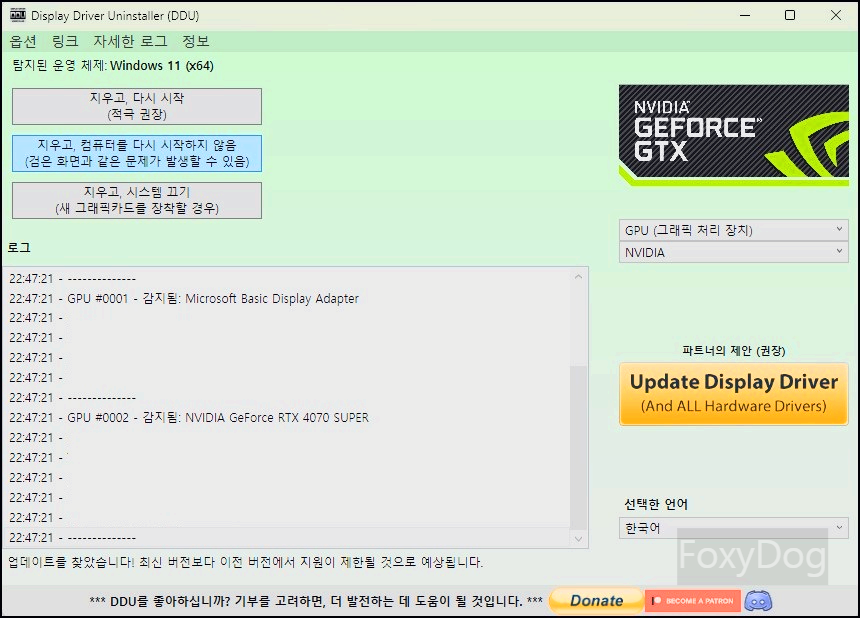Open the NVIDIA vendor dropdown
The height and width of the screenshot is (618, 860).
click(733, 252)
